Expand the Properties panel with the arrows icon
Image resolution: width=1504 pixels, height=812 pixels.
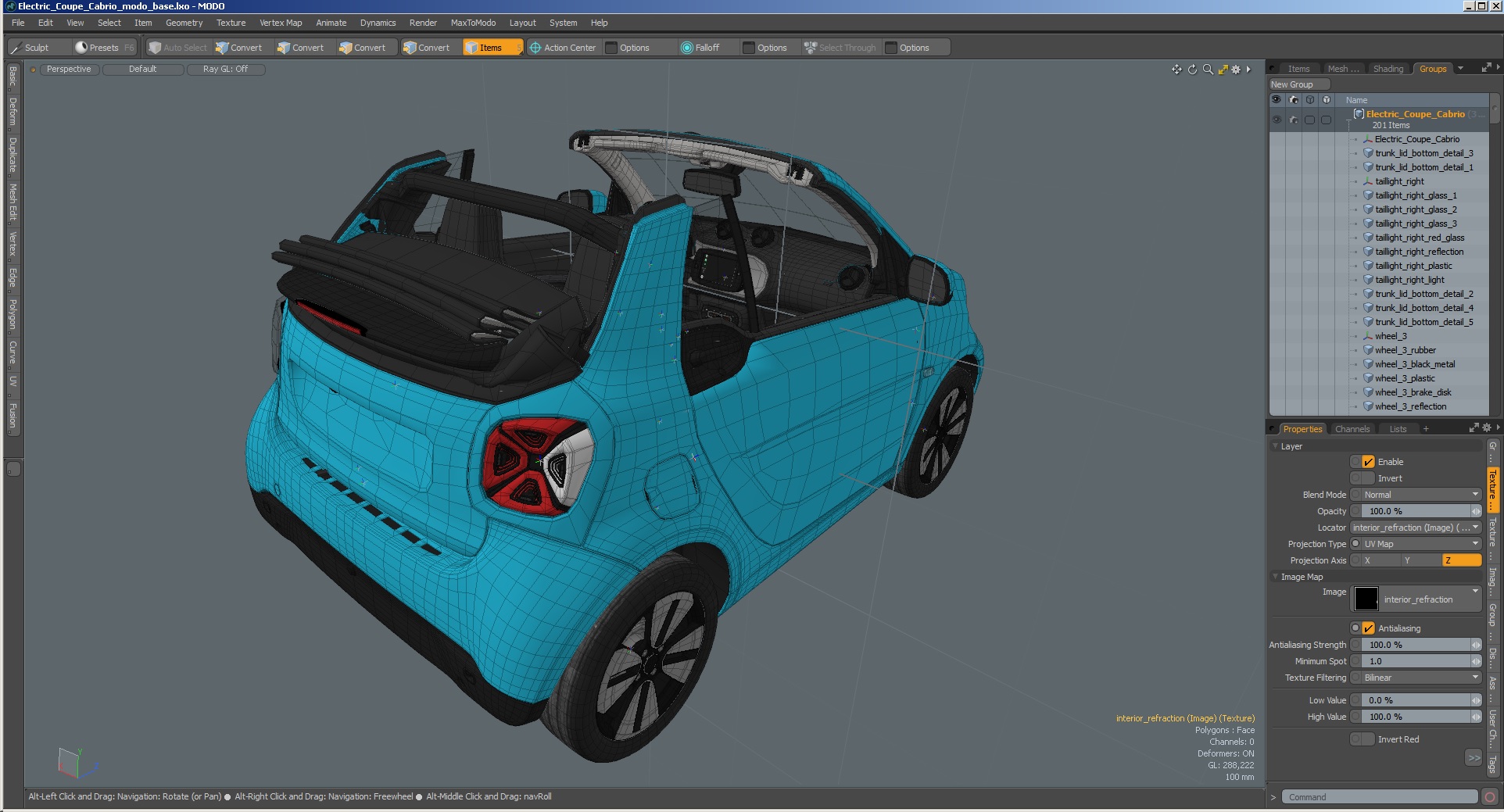coord(1474,427)
